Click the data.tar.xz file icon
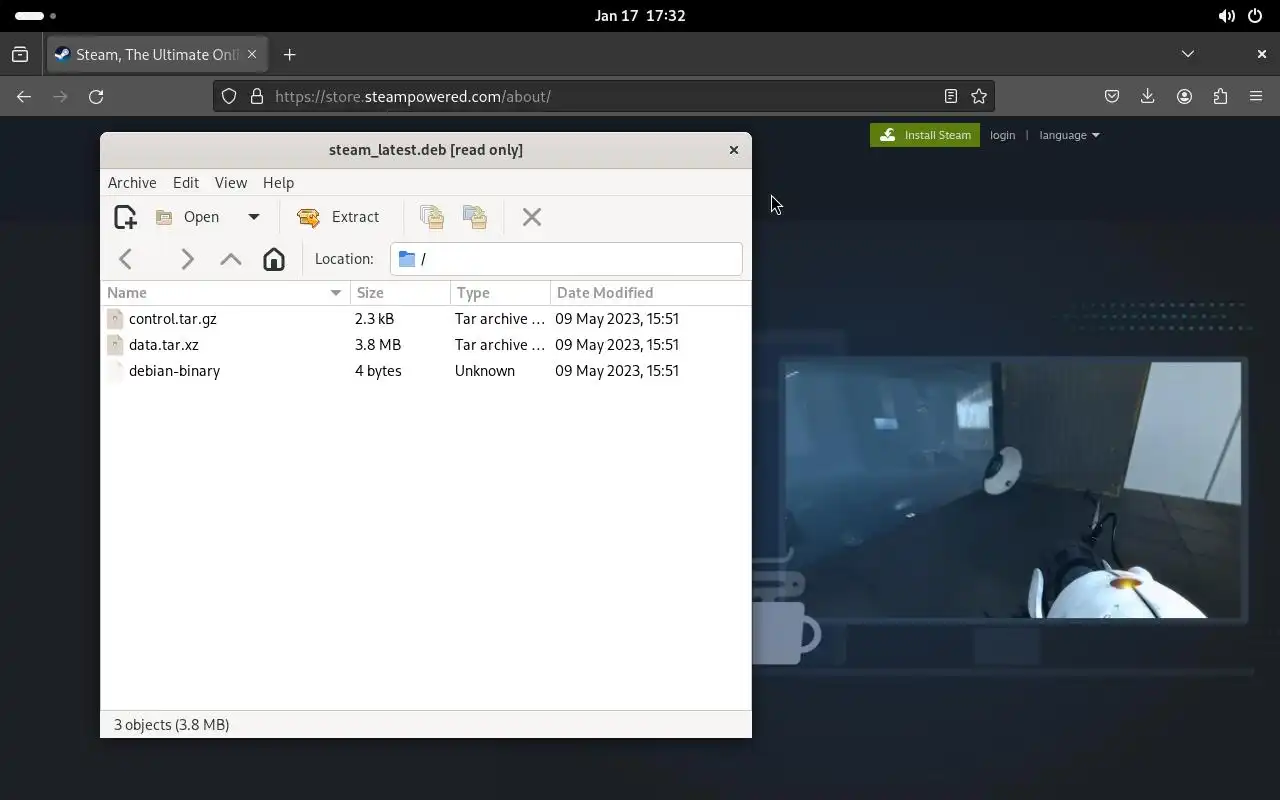Viewport: 1280px width, 800px height. 115,345
